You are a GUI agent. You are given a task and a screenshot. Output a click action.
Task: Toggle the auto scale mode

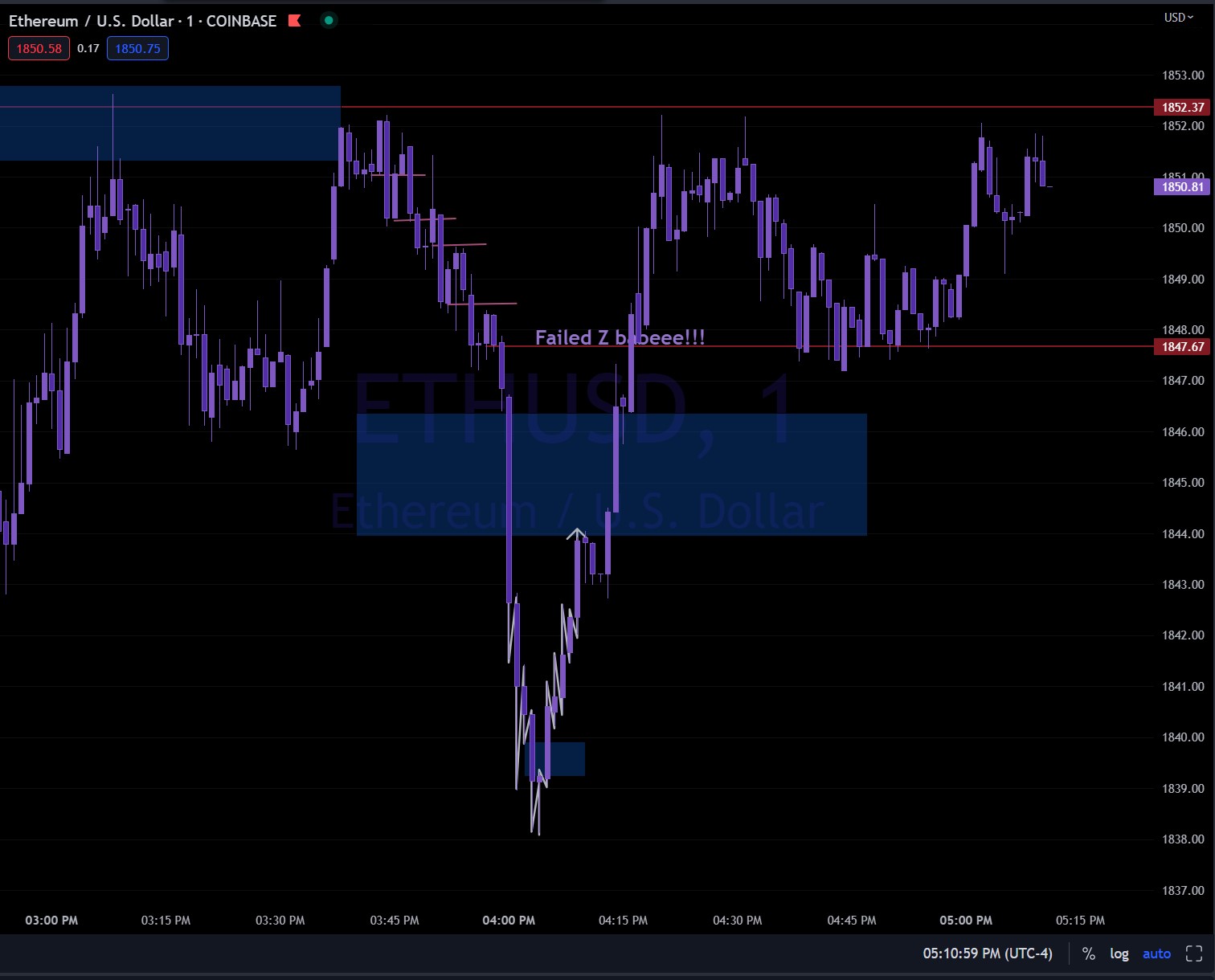point(1156,953)
